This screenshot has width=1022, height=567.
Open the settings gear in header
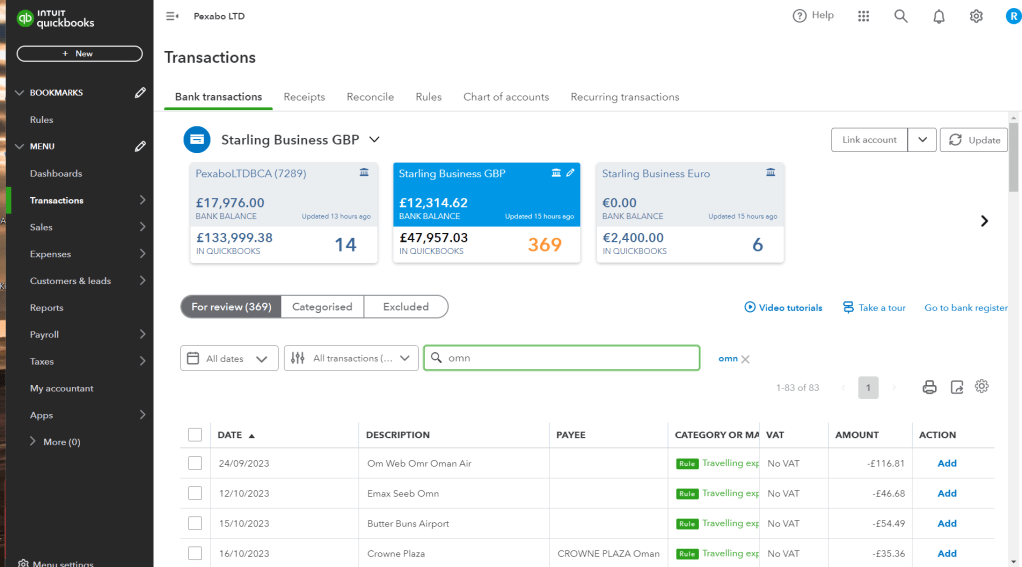point(976,16)
